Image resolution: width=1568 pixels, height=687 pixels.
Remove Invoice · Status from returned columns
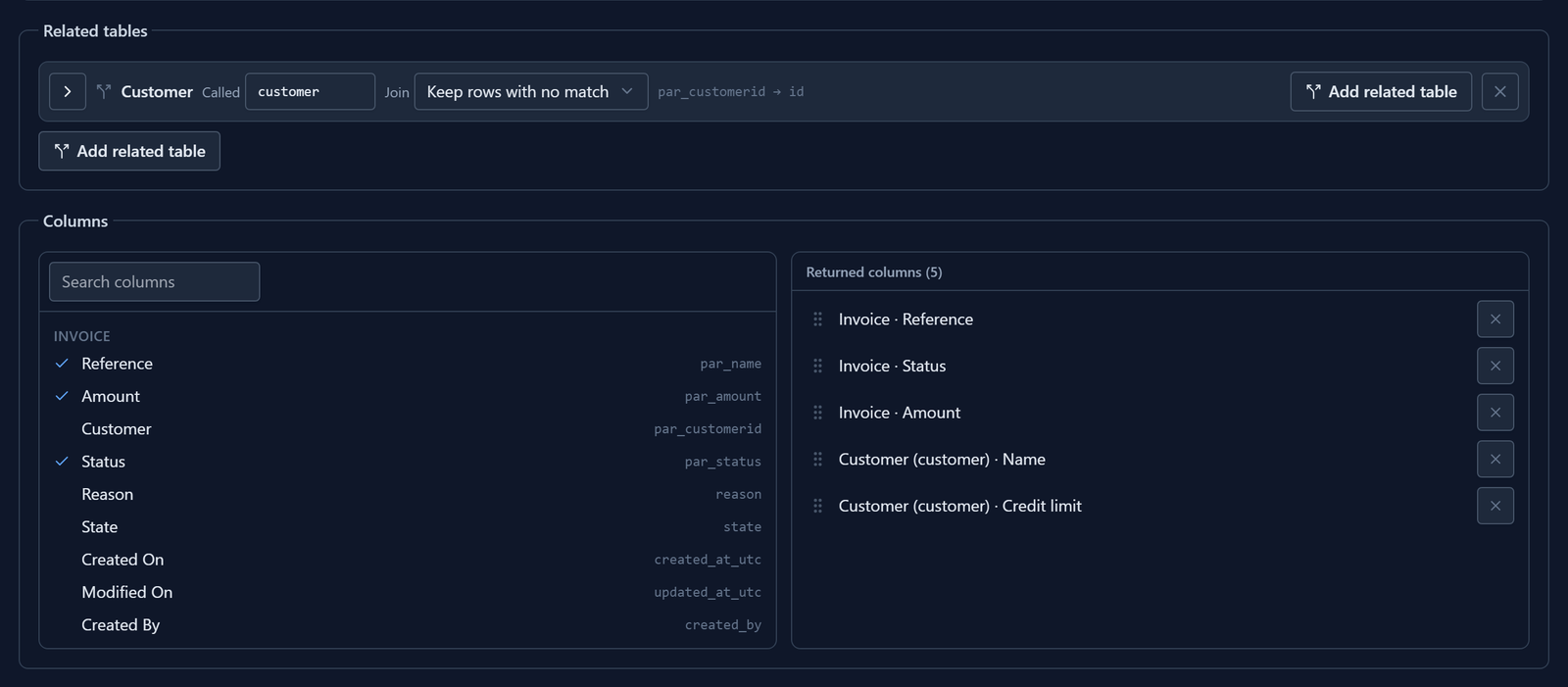1495,366
